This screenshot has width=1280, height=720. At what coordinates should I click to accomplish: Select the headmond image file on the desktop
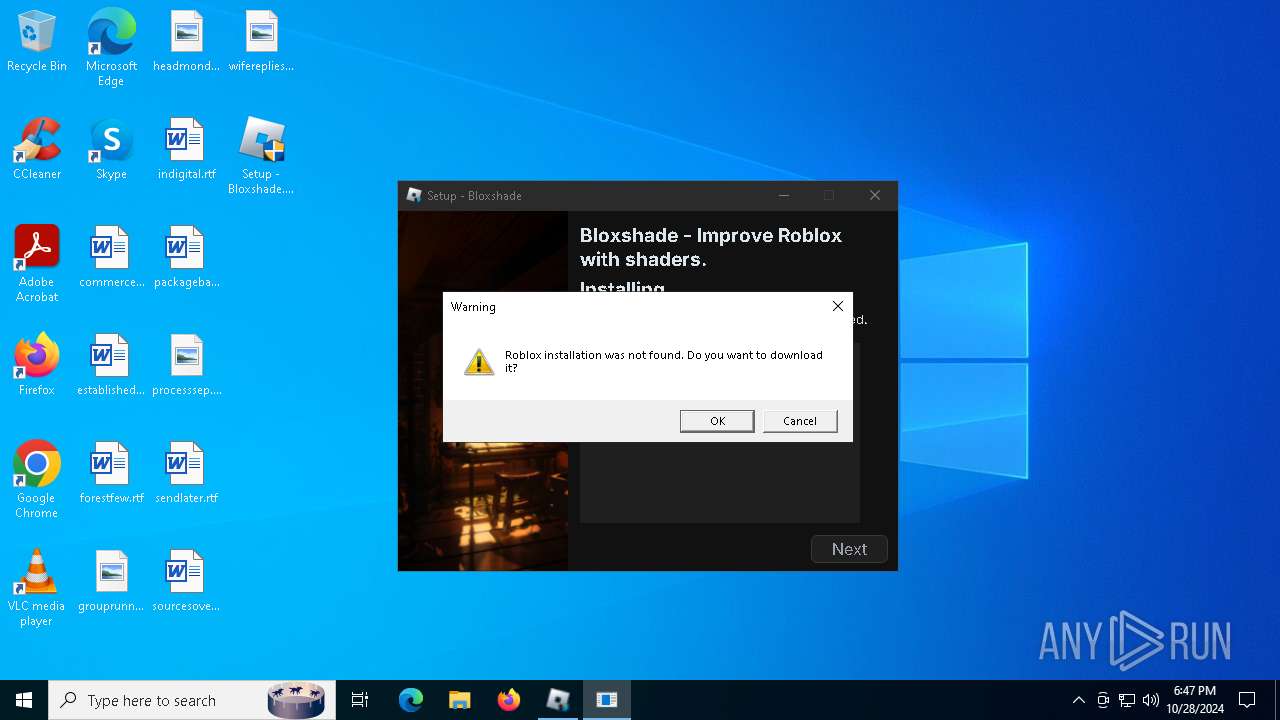coord(186,42)
